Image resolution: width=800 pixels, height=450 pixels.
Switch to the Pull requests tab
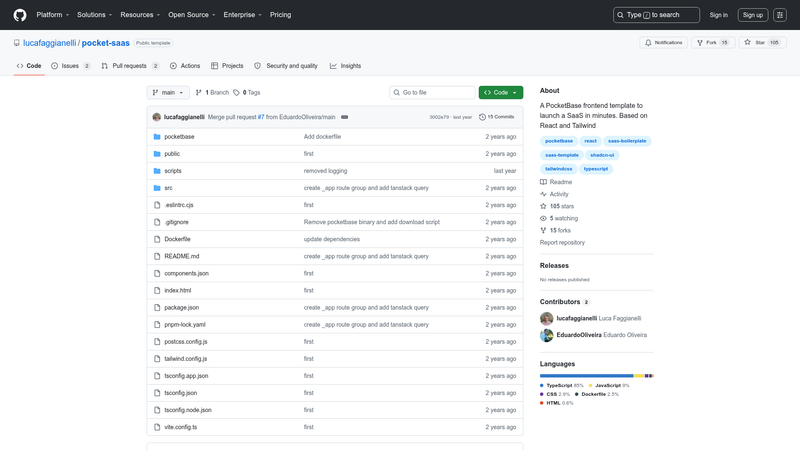(131, 66)
